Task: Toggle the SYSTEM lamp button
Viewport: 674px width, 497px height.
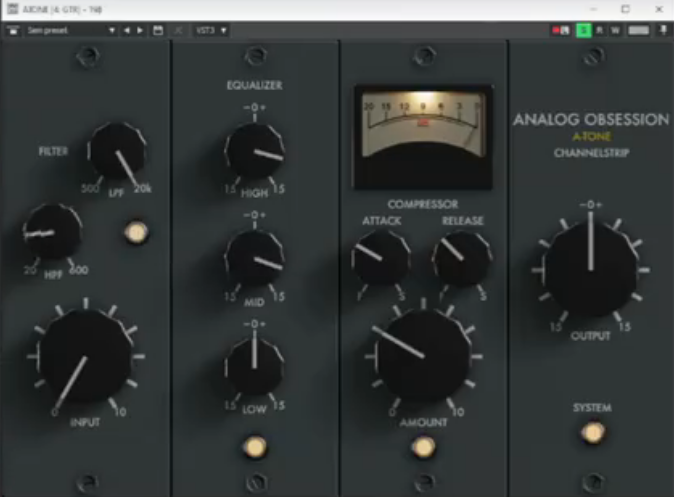Action: (593, 433)
